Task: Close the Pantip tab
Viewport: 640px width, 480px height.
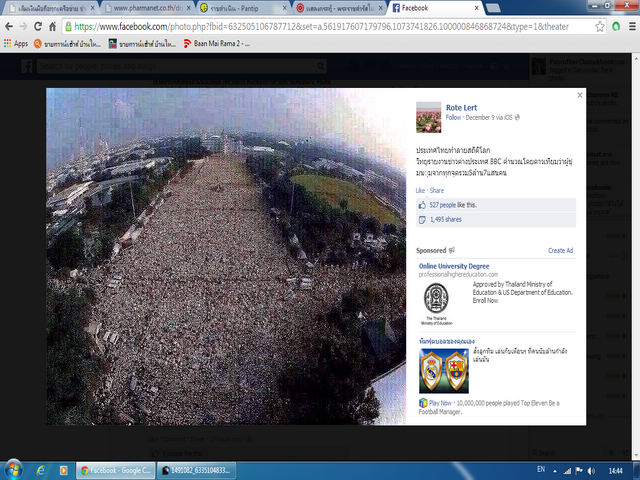Action: tap(284, 8)
